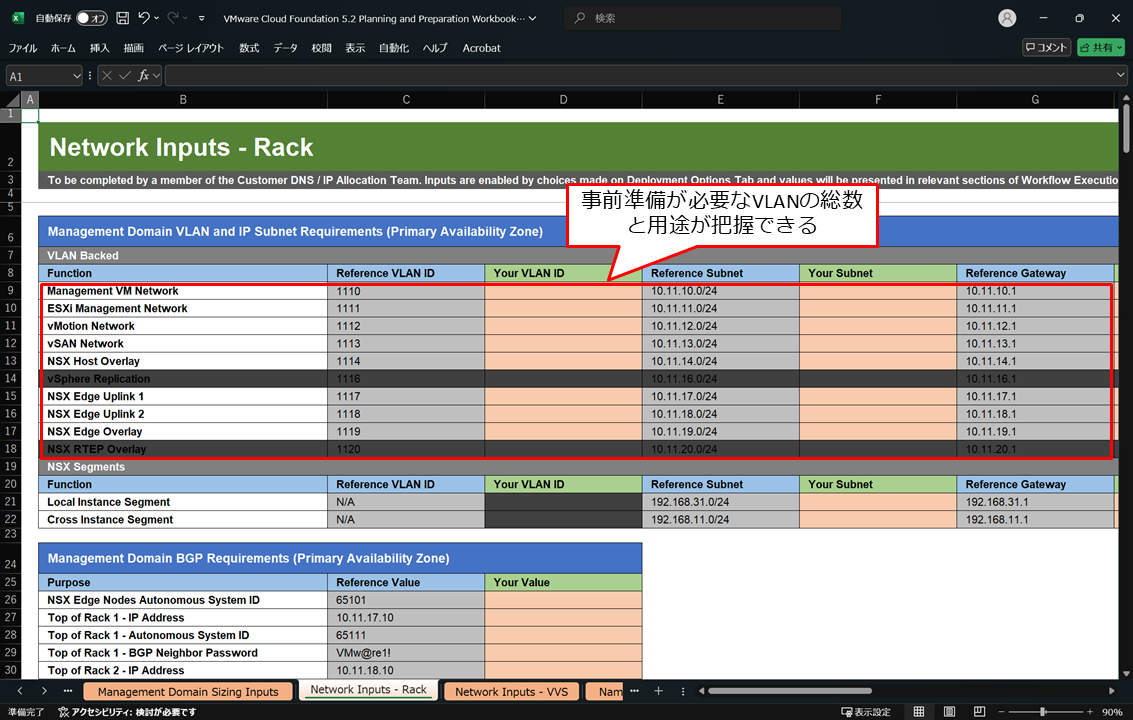The height and width of the screenshot is (720, 1133).
Task: Click the vertical scrollbar thumb
Action: pos(1126,129)
